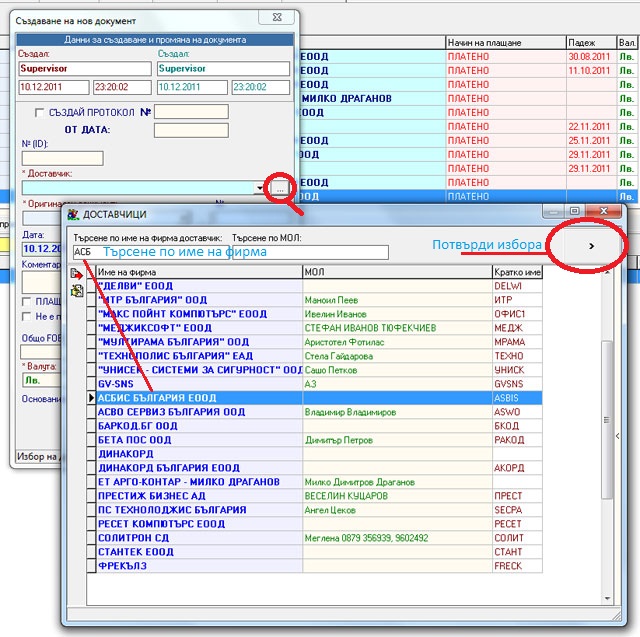Click the protocol № input field
Viewport: 640px width, 637px height.
click(x=191, y=112)
